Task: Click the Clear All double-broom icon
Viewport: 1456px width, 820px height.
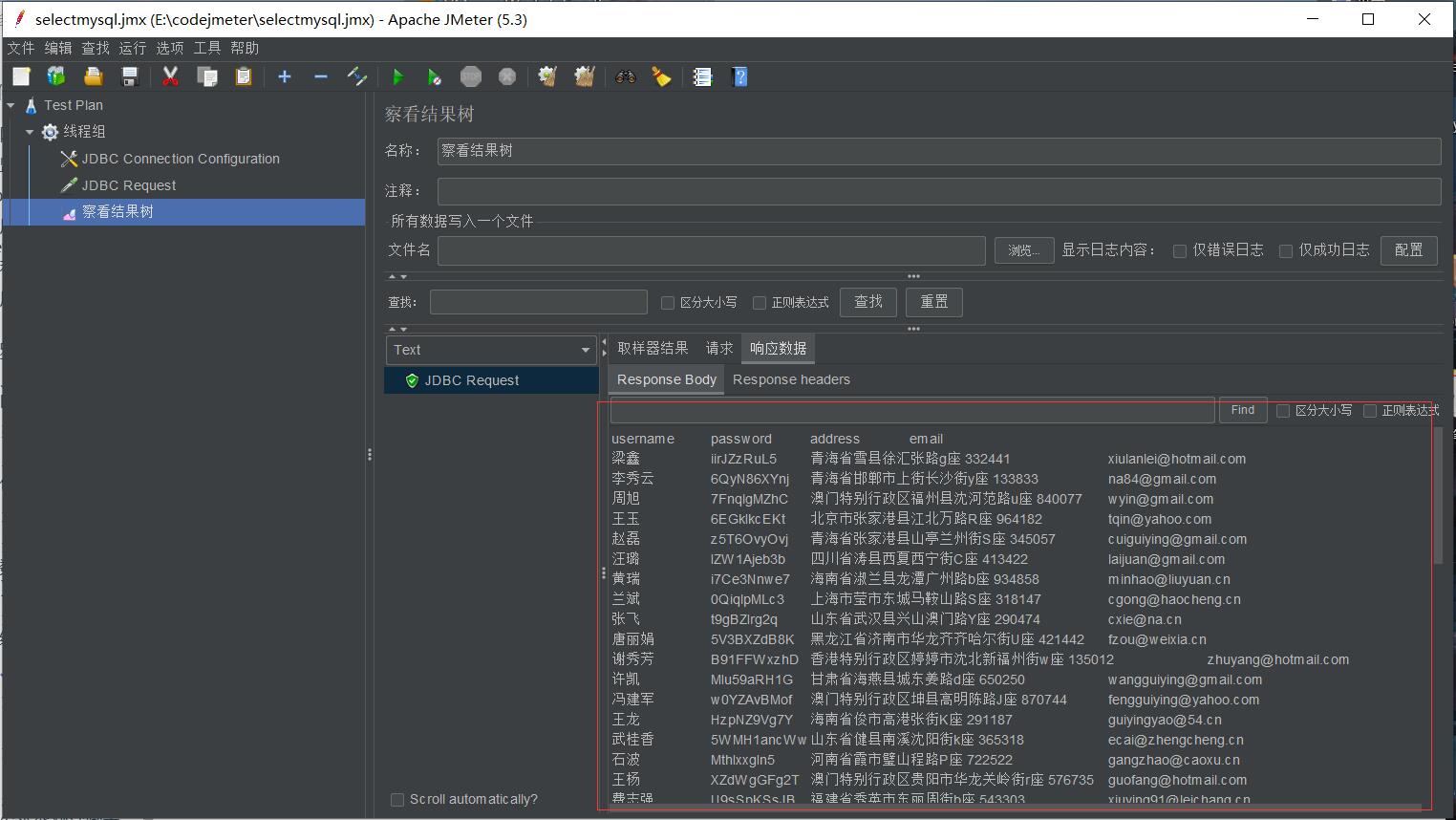Action: (585, 76)
